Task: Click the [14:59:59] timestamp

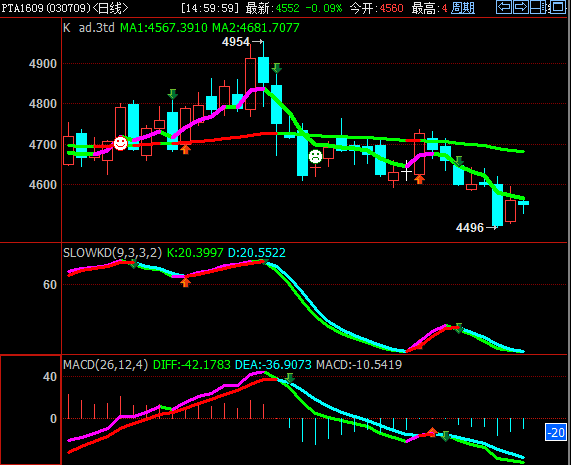Action: tap(210, 8)
